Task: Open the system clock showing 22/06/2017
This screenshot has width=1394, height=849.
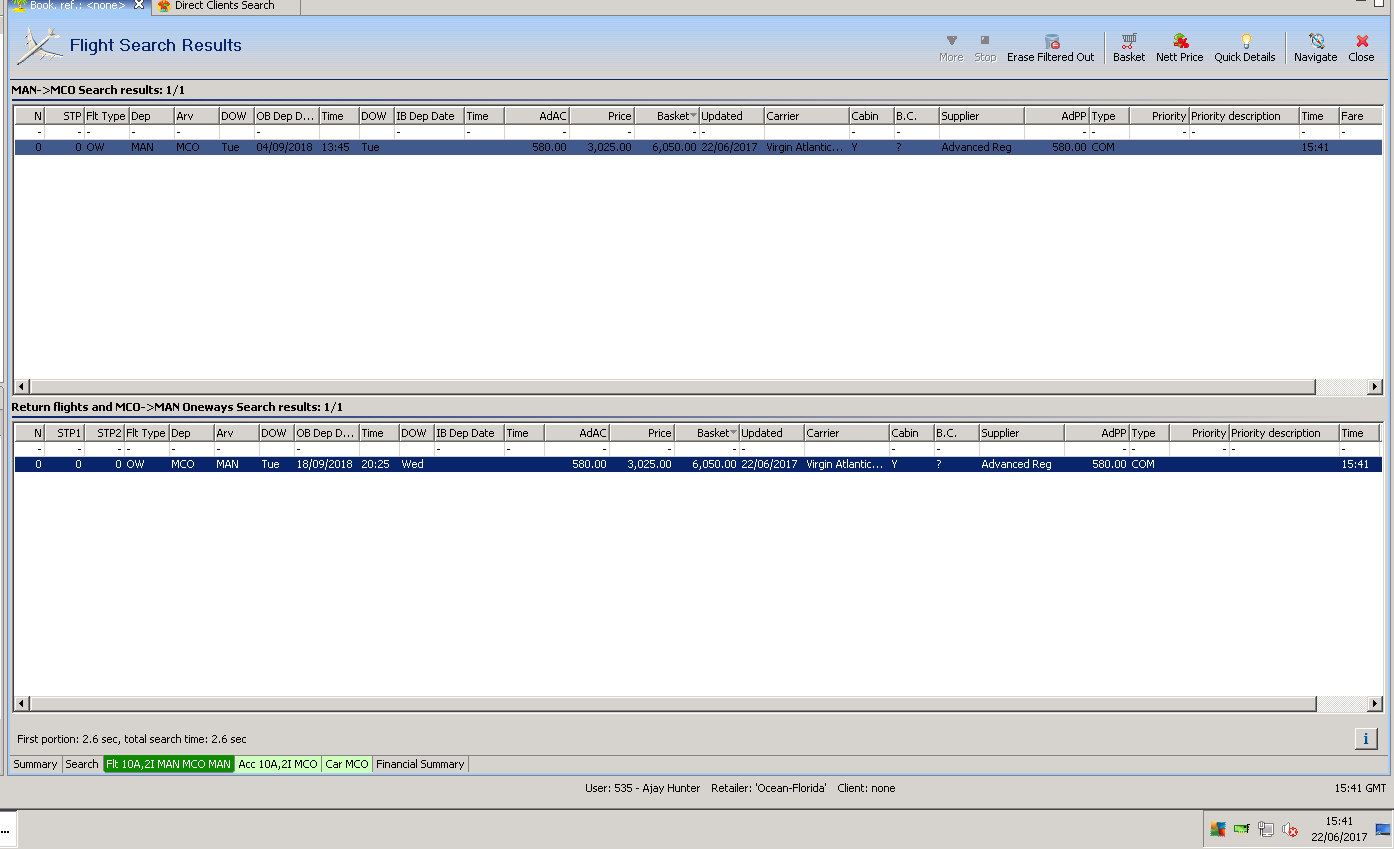Action: click(x=1339, y=829)
